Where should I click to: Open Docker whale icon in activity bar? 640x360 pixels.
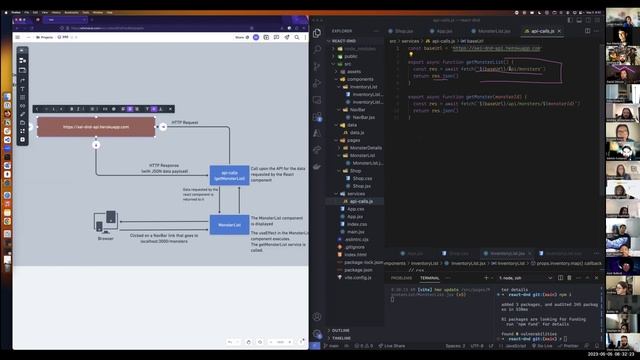[317, 167]
